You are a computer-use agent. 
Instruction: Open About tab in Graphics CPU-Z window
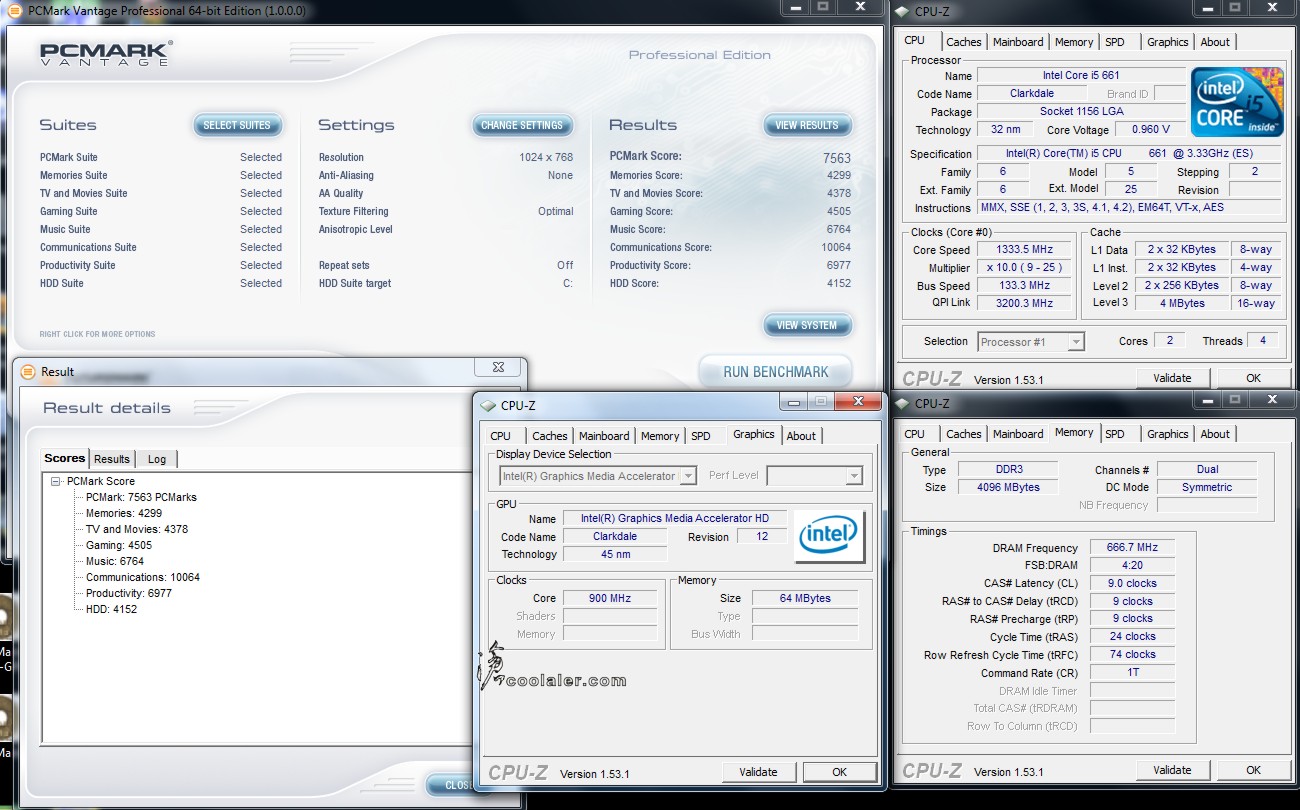[x=801, y=436]
